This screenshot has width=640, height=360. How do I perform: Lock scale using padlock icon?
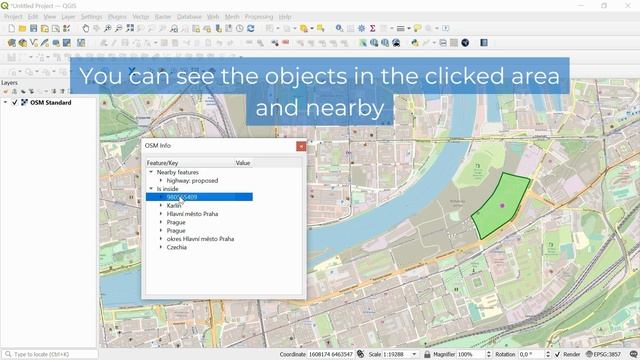(427, 354)
